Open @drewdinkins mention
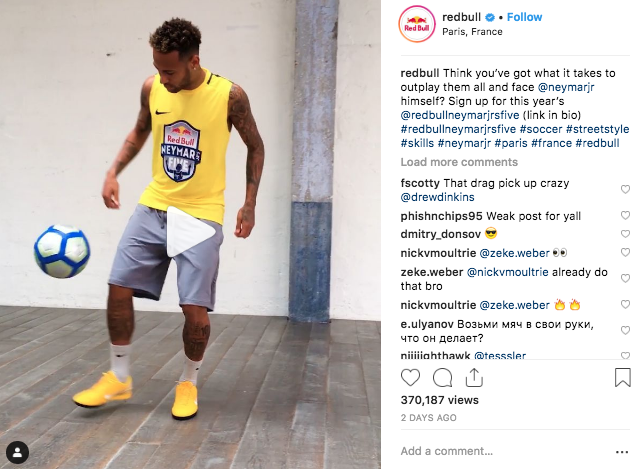 click(x=437, y=197)
